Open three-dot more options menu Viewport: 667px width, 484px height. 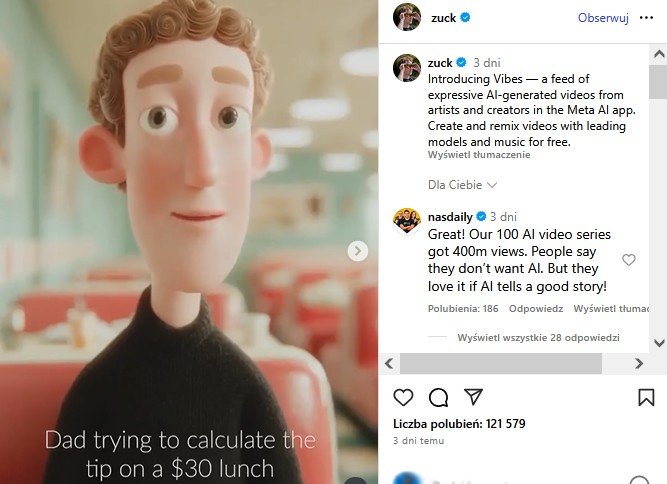click(646, 17)
